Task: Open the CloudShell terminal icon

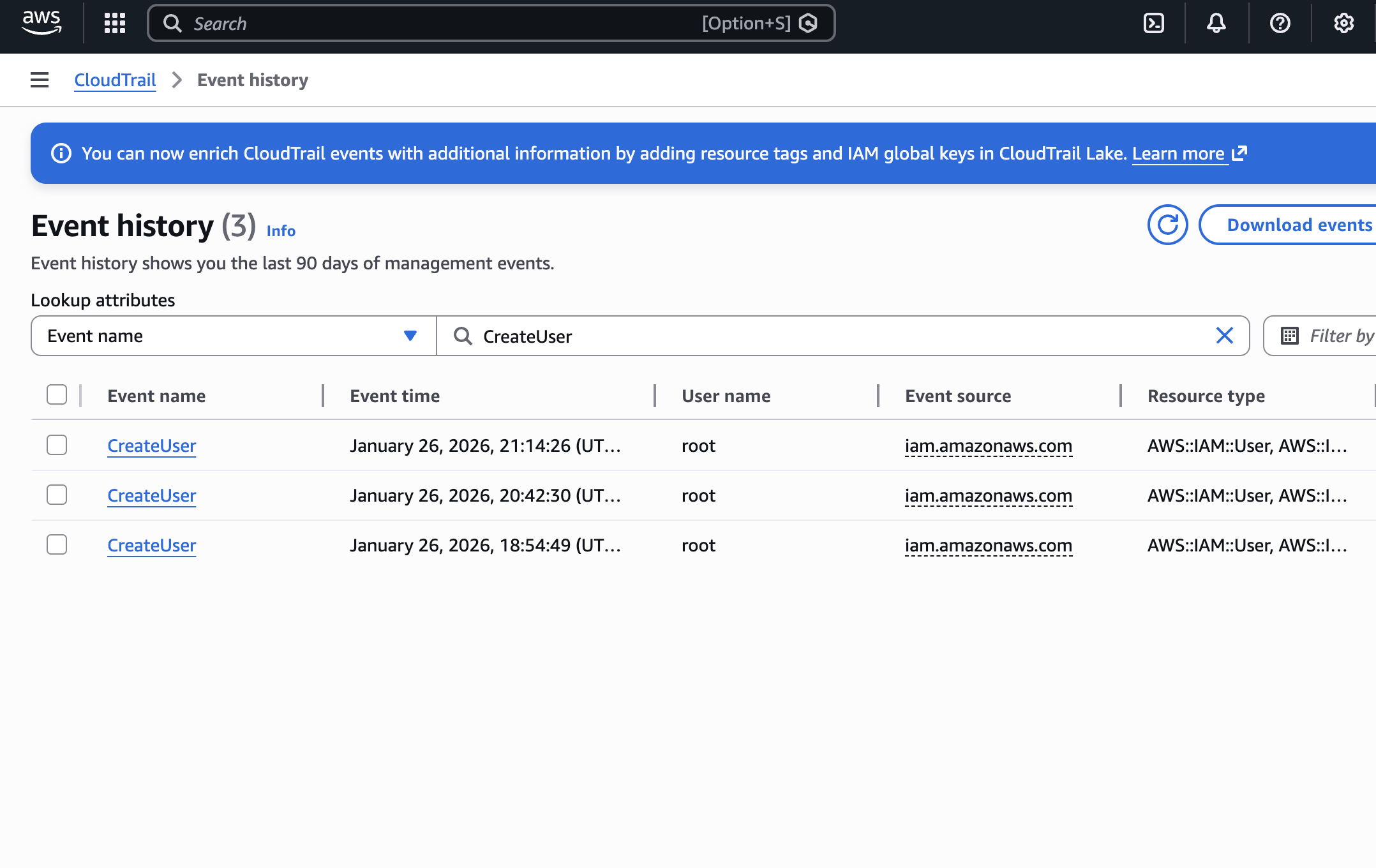Action: click(x=1154, y=23)
